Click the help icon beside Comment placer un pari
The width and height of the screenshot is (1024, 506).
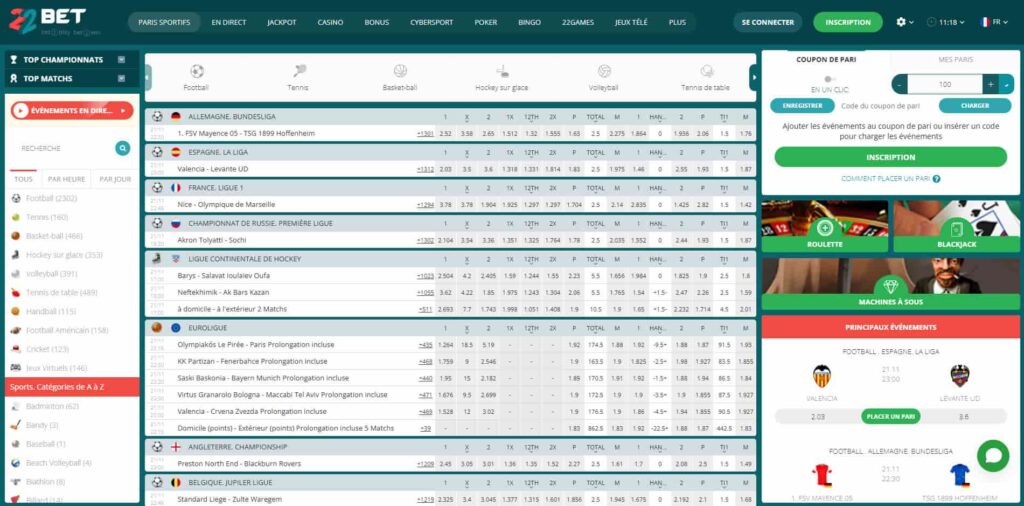pos(936,179)
